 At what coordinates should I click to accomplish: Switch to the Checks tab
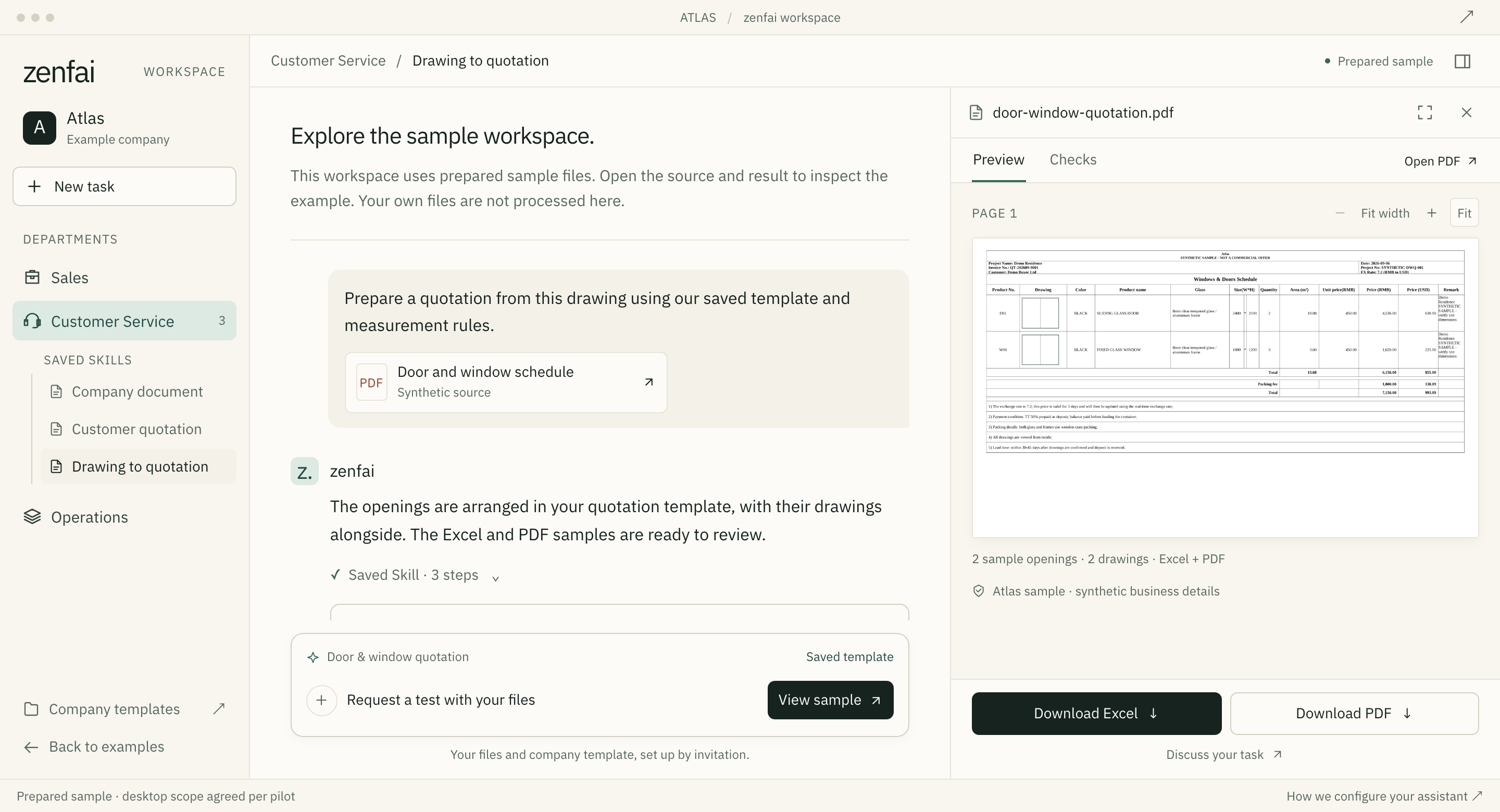1072,159
